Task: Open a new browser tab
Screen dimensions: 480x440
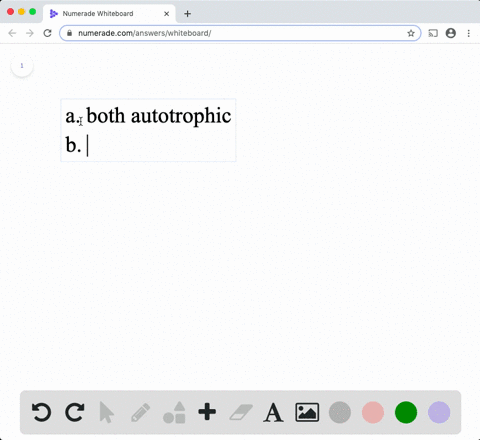Action: click(187, 14)
